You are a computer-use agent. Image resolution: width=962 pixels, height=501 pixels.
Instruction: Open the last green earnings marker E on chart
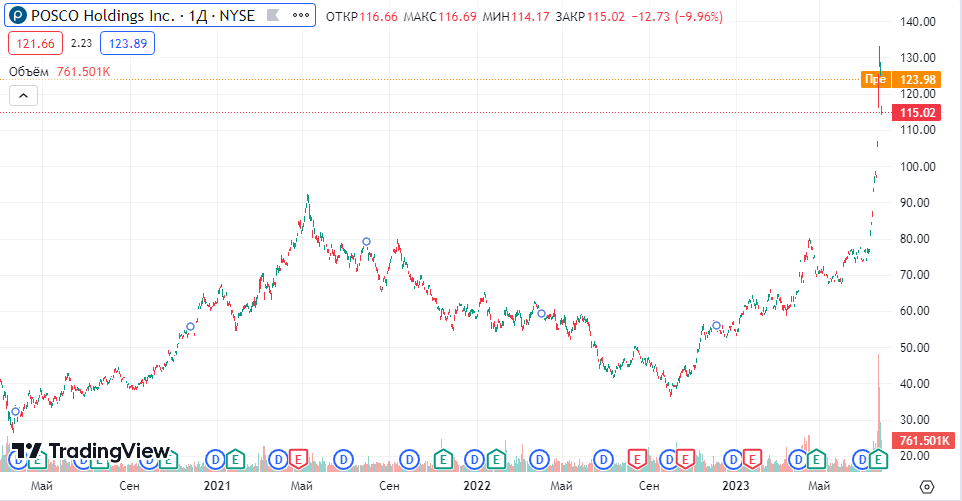(x=879, y=459)
